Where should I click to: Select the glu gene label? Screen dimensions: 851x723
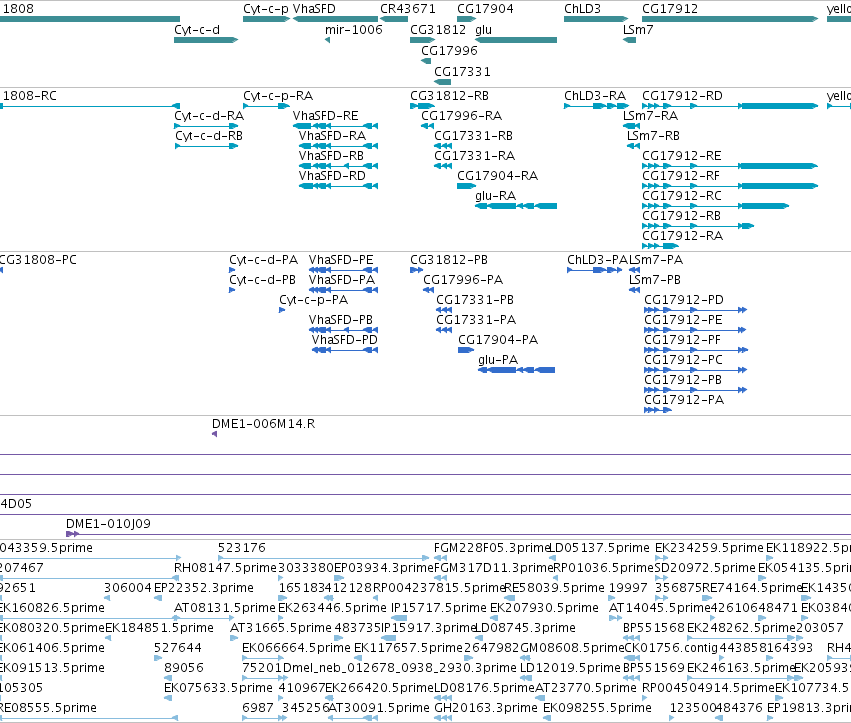[x=484, y=30]
